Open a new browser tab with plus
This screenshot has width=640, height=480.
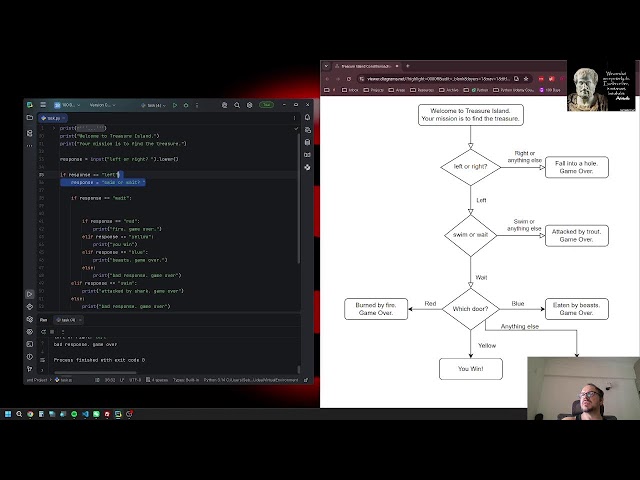(x=408, y=66)
